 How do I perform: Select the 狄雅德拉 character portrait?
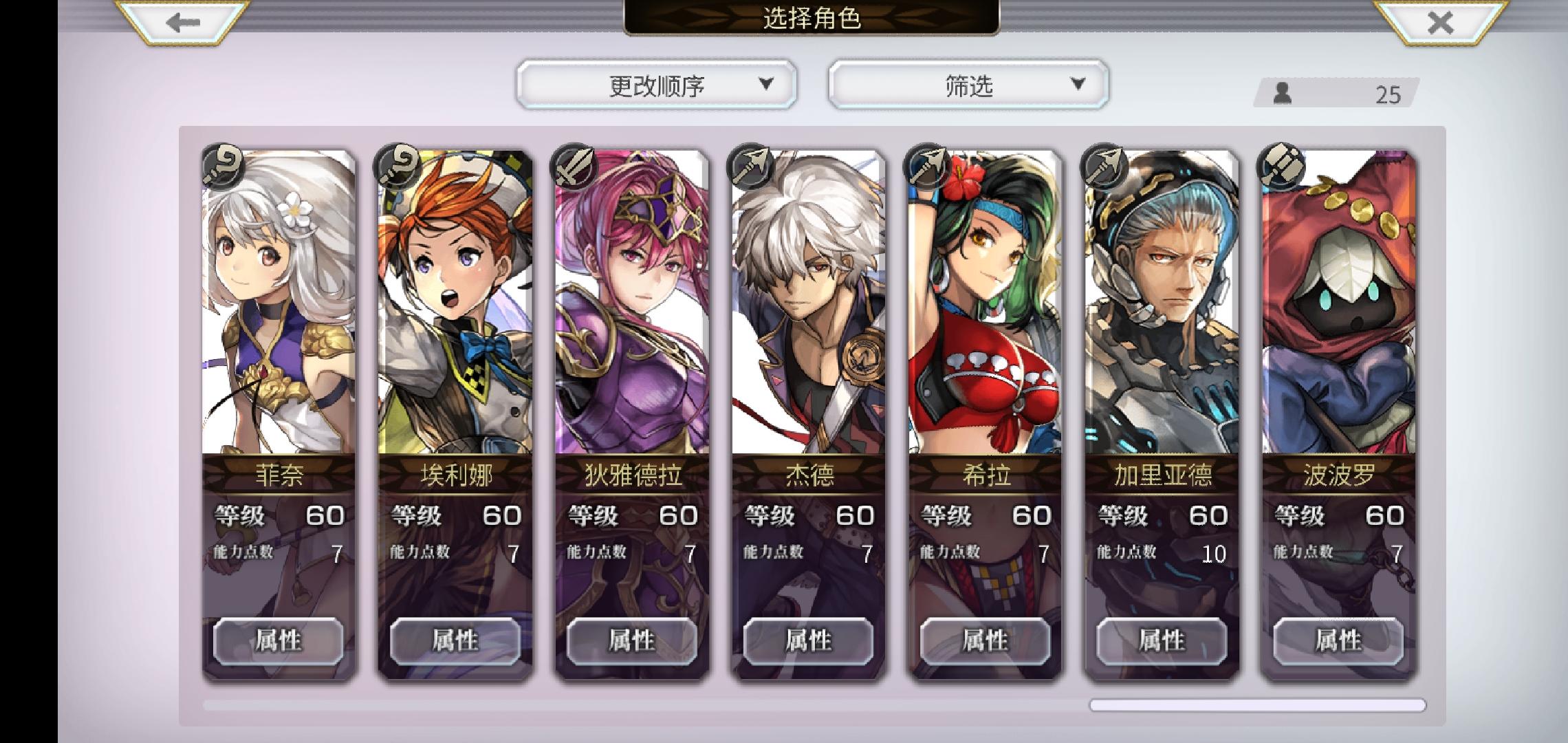(x=632, y=303)
